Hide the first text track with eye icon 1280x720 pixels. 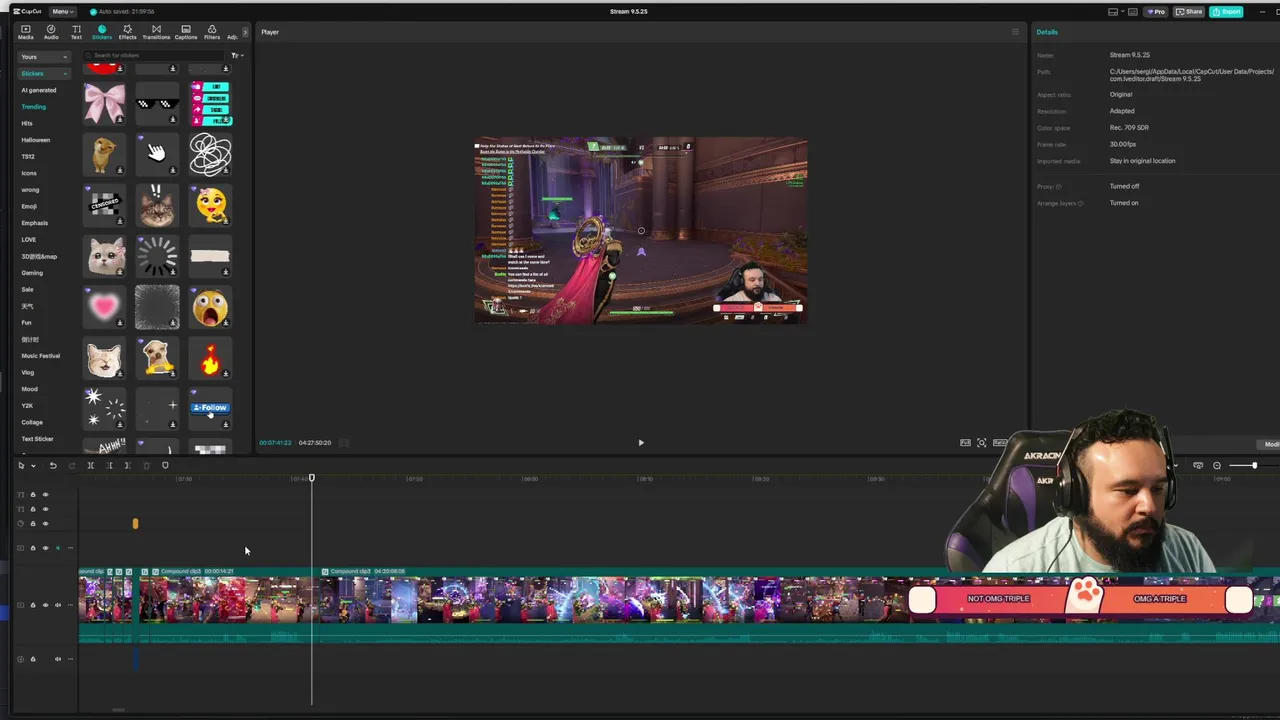(x=45, y=495)
